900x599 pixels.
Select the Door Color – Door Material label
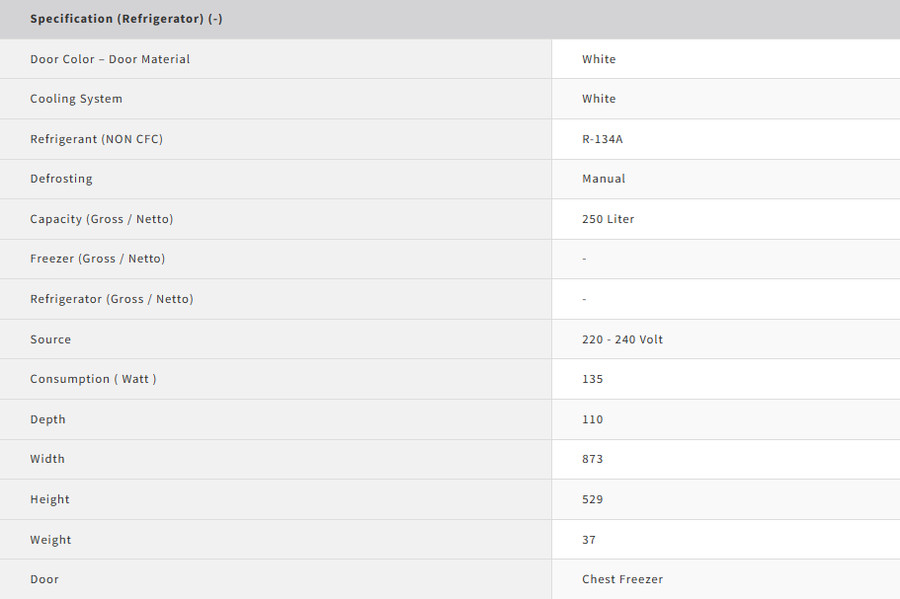[x=110, y=59]
